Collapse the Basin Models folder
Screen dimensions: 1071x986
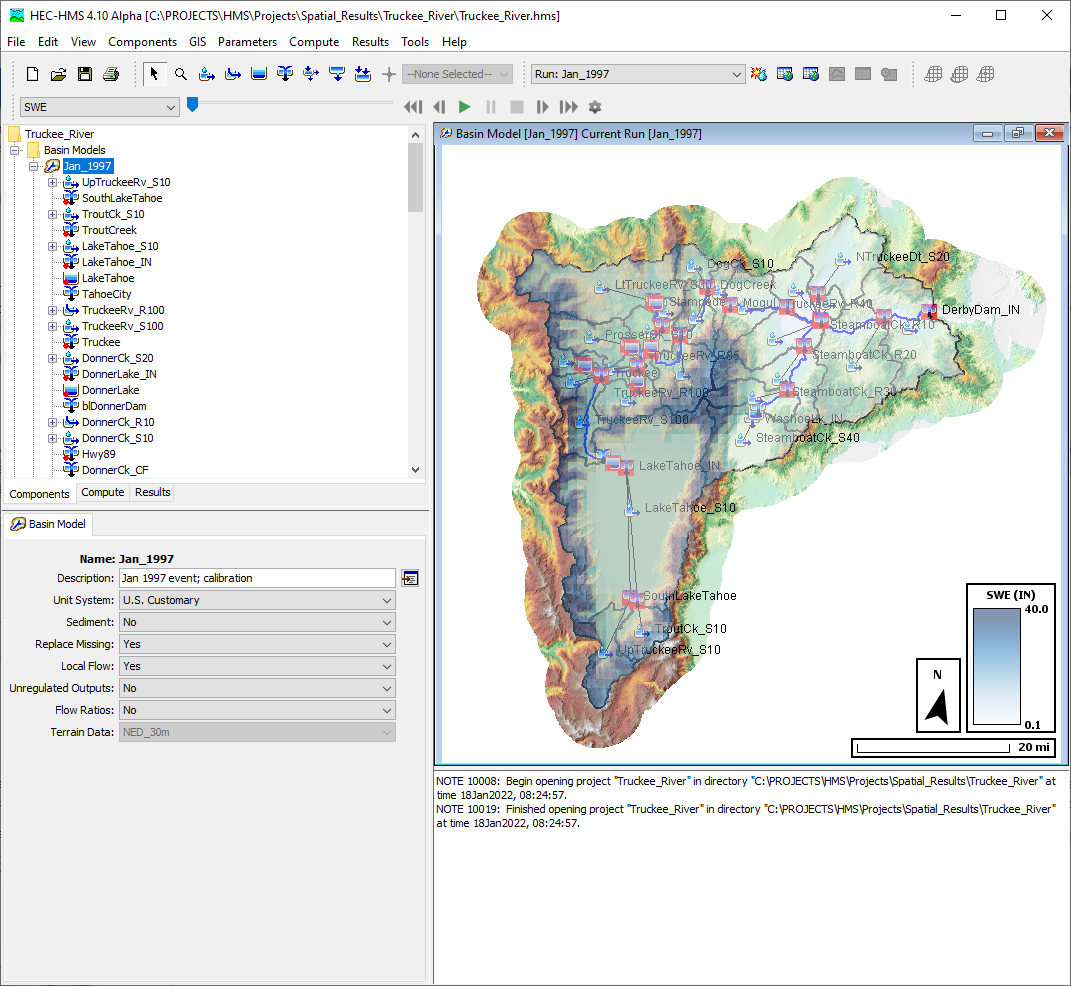[x=14, y=150]
